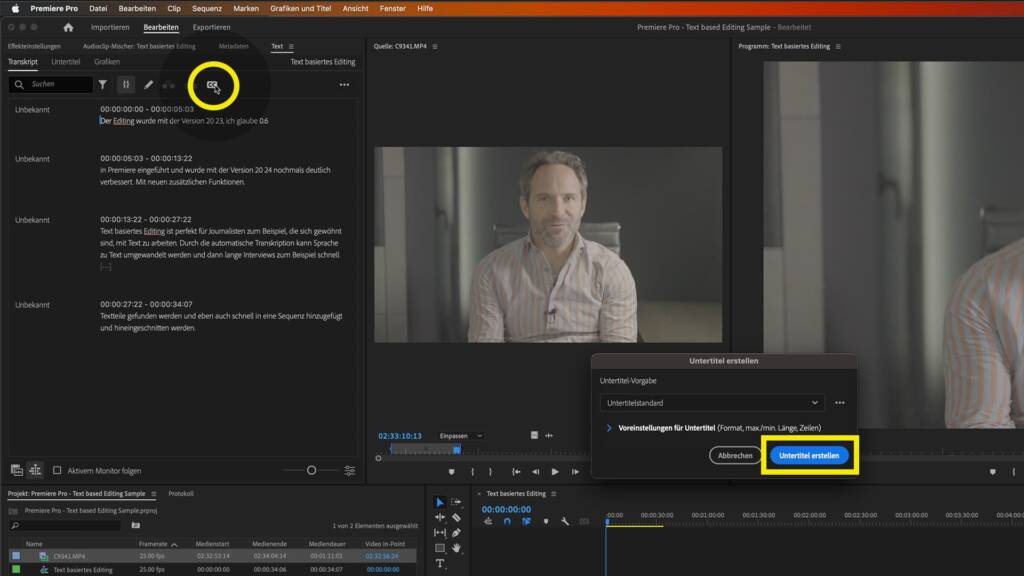Click the Abbrechen button

click(x=735, y=455)
